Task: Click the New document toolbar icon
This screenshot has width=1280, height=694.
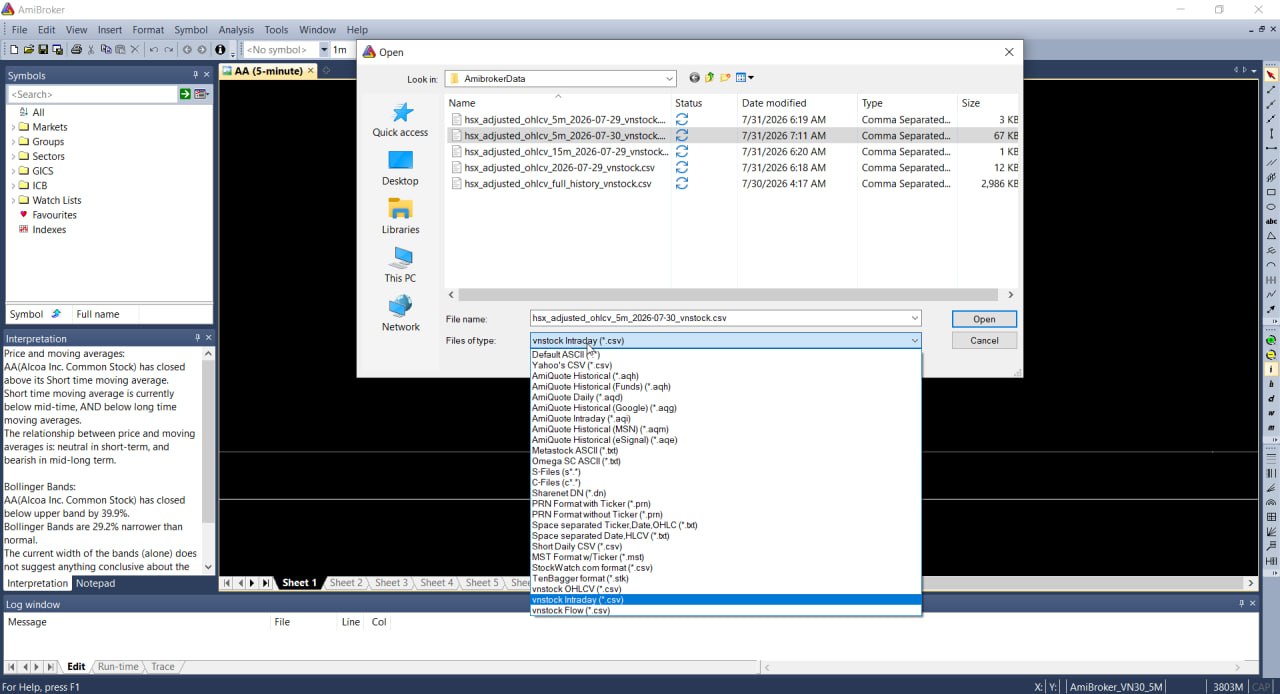Action: (14, 49)
